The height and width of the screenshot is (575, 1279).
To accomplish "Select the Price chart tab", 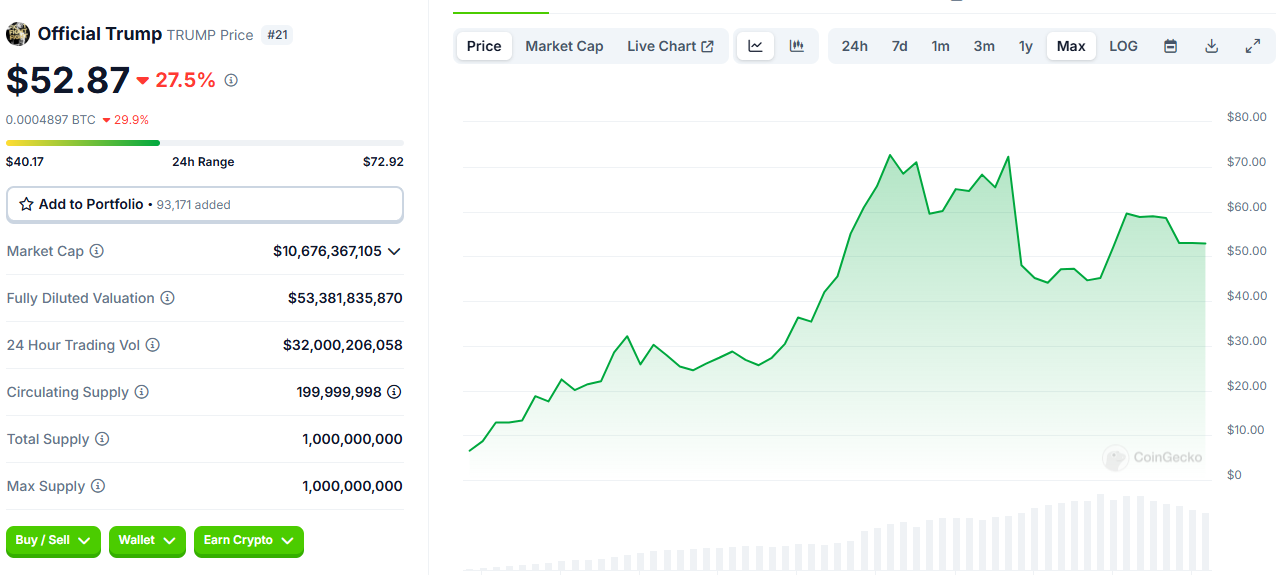I will click(x=484, y=46).
